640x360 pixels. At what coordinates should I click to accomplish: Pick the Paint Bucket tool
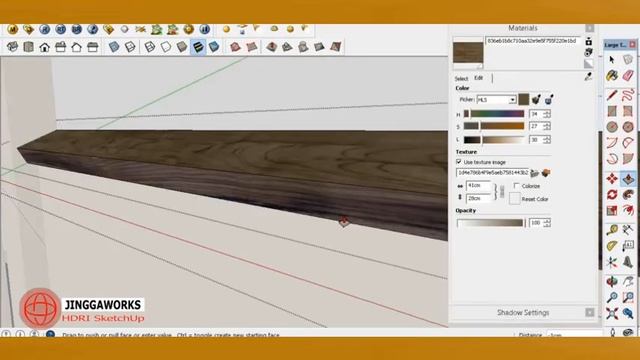(x=611, y=76)
